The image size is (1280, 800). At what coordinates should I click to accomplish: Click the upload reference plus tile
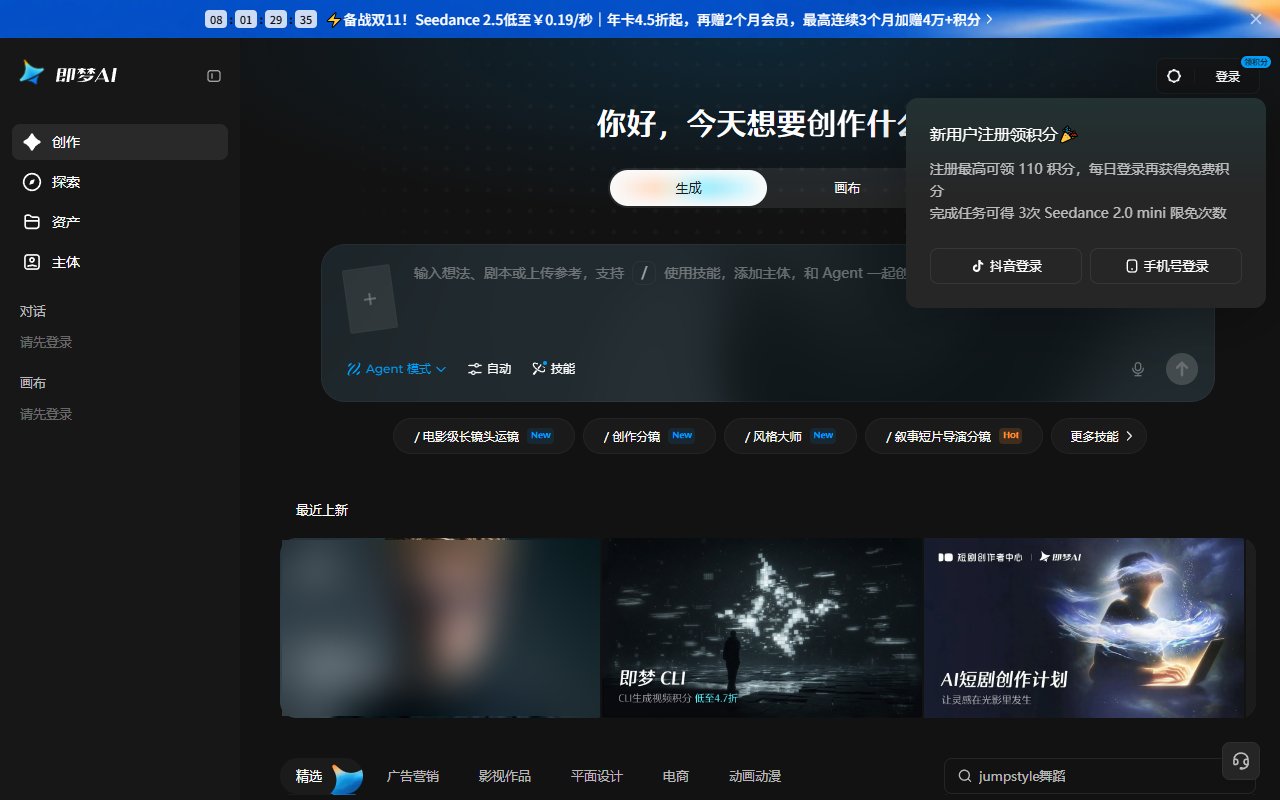[370, 298]
